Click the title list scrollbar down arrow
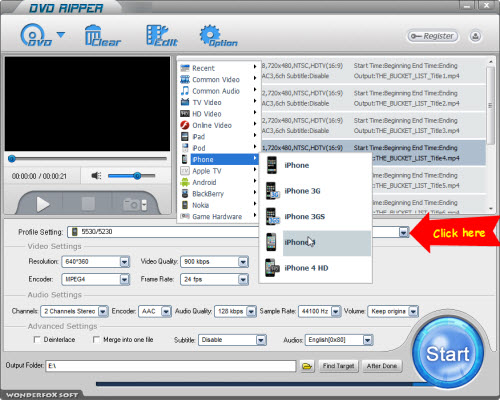 pos(491,209)
